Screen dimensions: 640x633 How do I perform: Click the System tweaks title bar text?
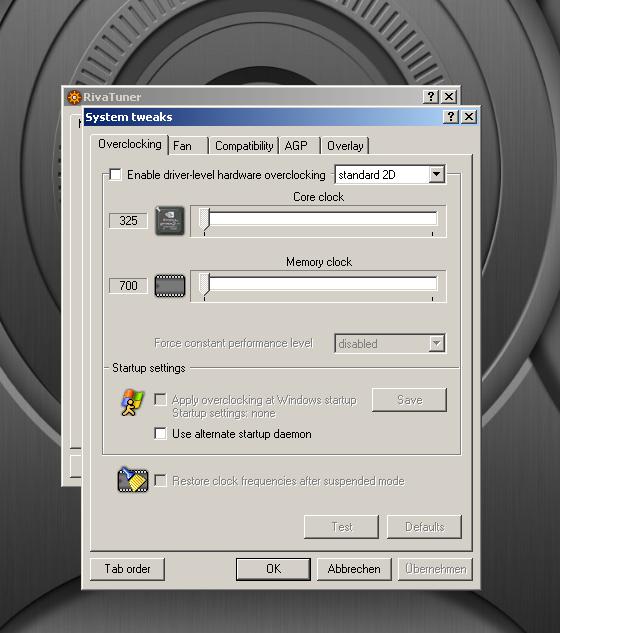[x=129, y=117]
